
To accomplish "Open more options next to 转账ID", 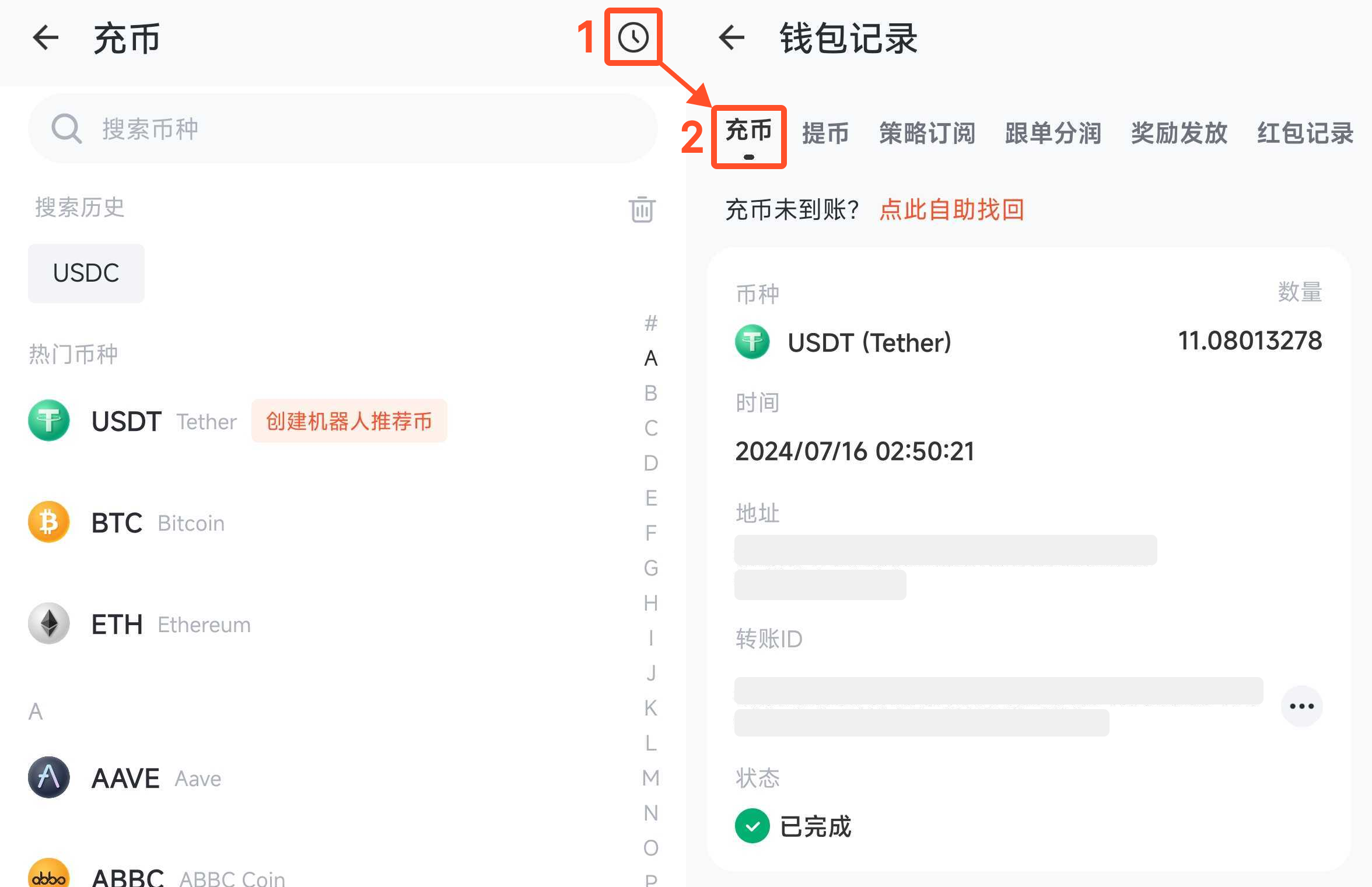I will 1301,706.
